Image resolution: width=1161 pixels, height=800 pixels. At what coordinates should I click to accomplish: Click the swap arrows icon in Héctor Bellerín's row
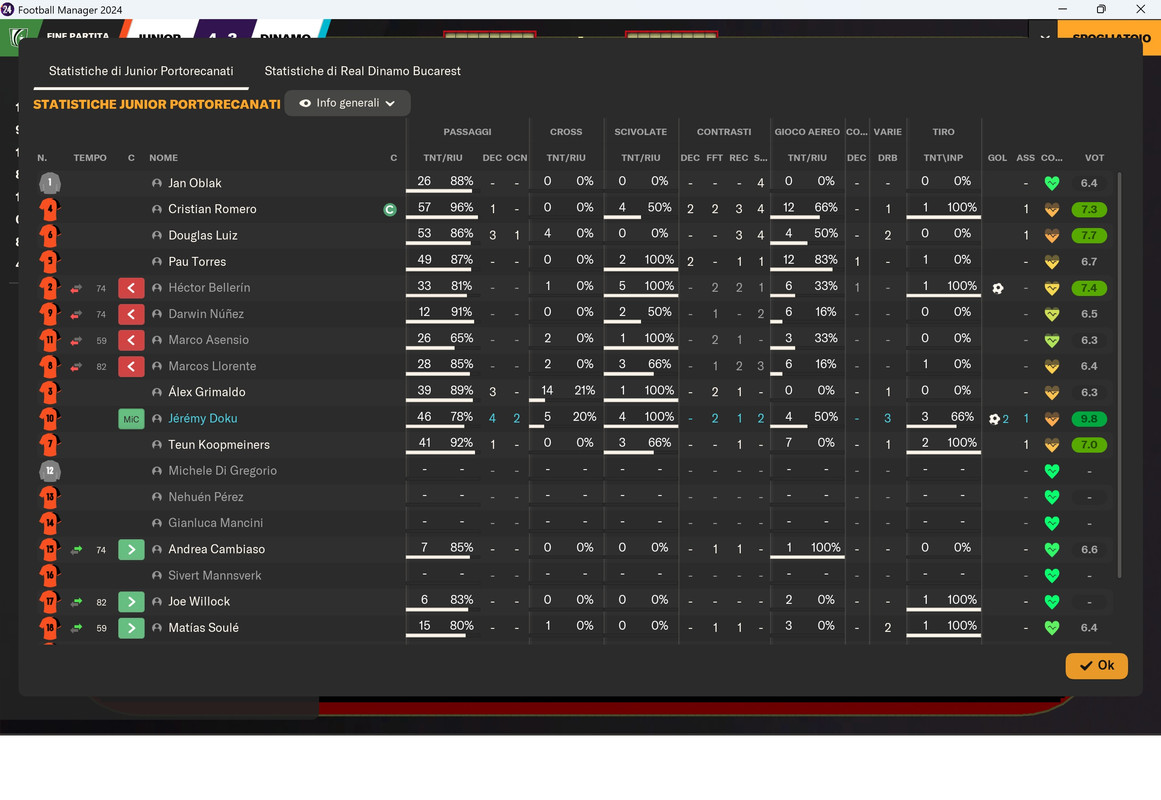point(76,288)
